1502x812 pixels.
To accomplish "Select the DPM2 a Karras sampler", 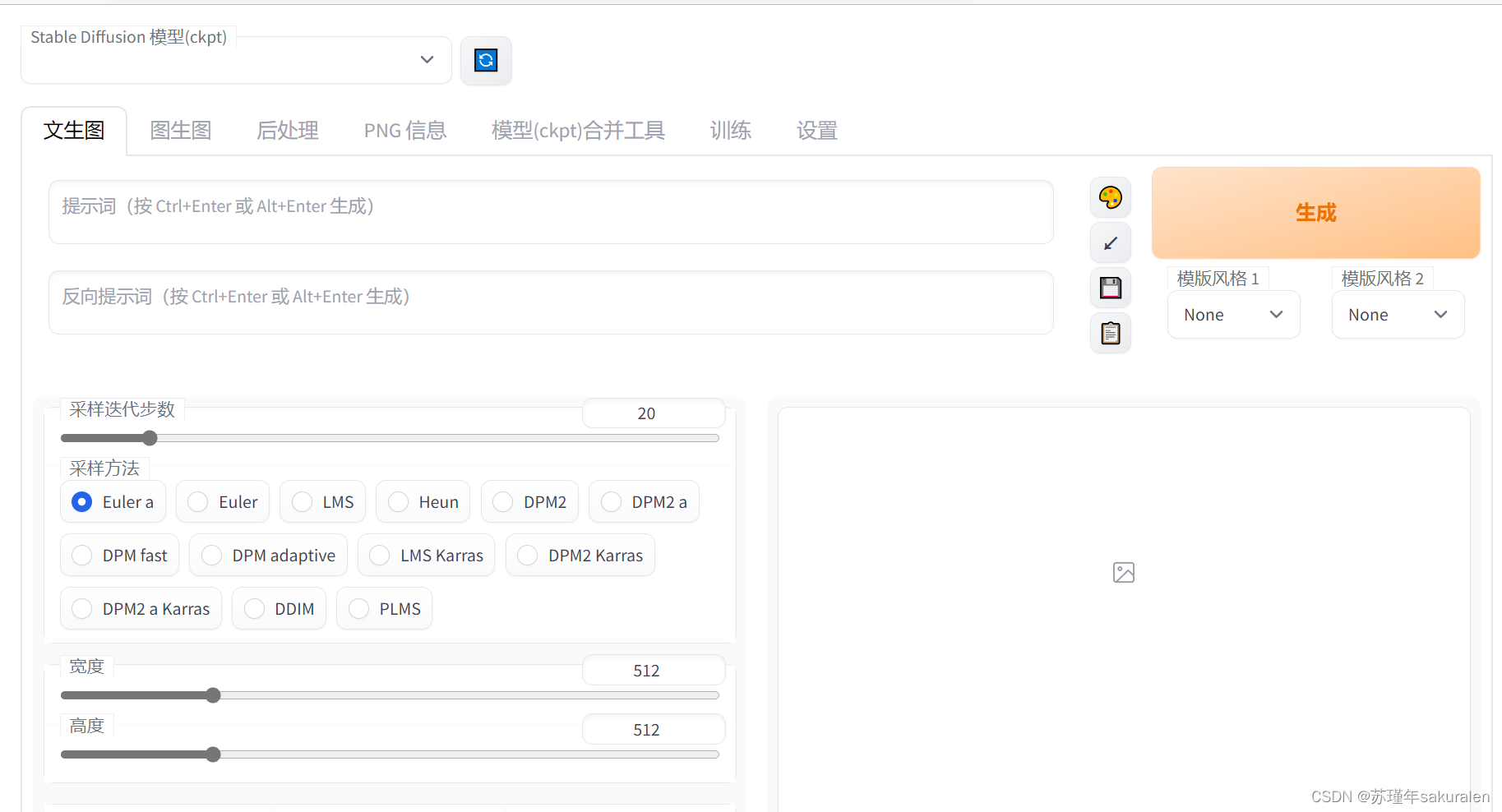I will point(141,609).
